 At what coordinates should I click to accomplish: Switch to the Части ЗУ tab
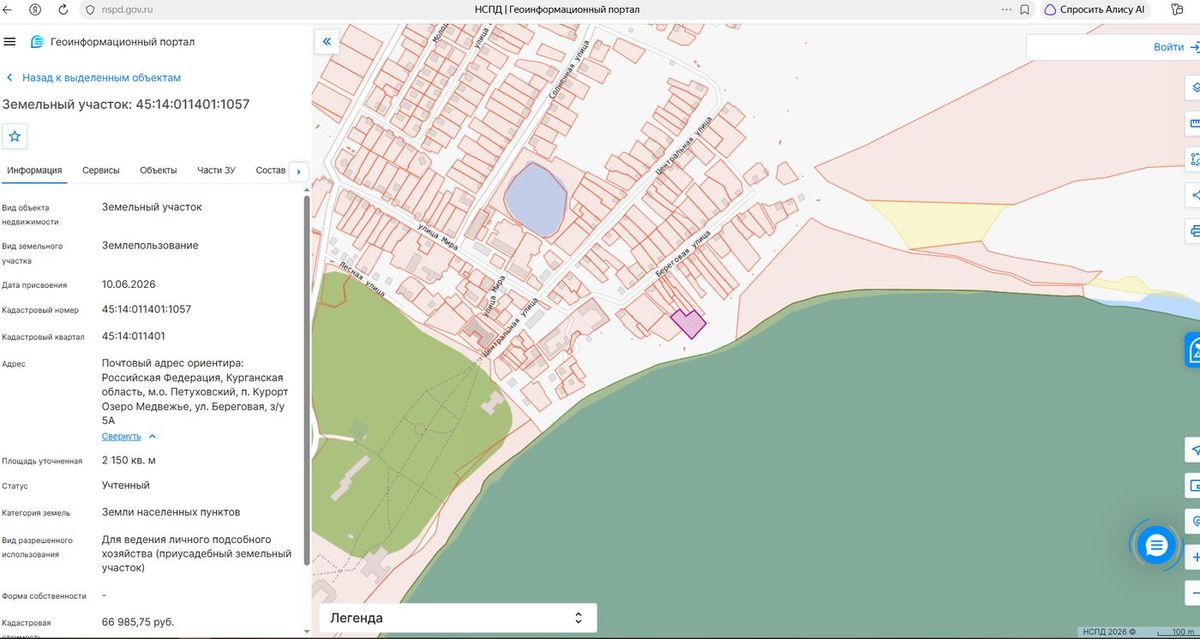216,170
